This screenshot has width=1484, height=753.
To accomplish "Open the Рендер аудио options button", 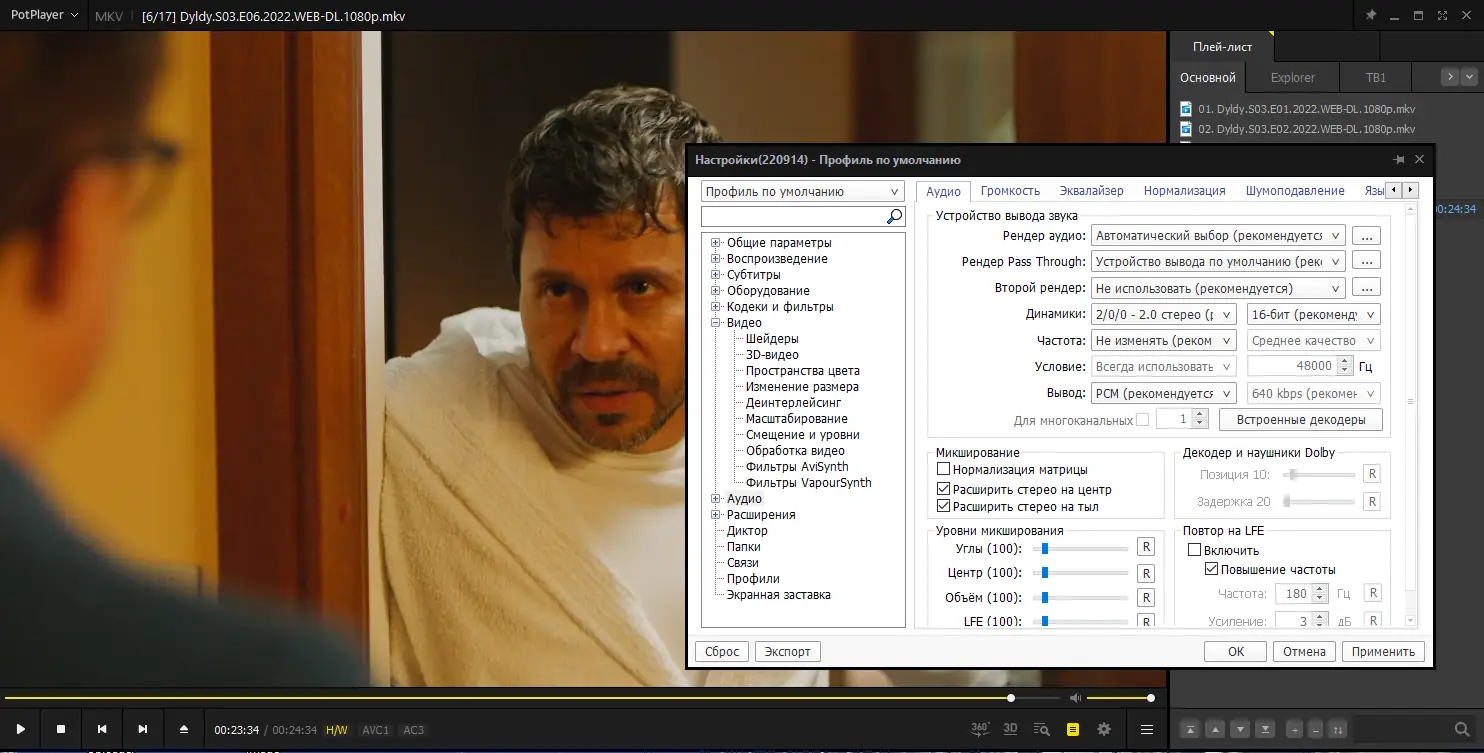I will pyautogui.click(x=1366, y=236).
